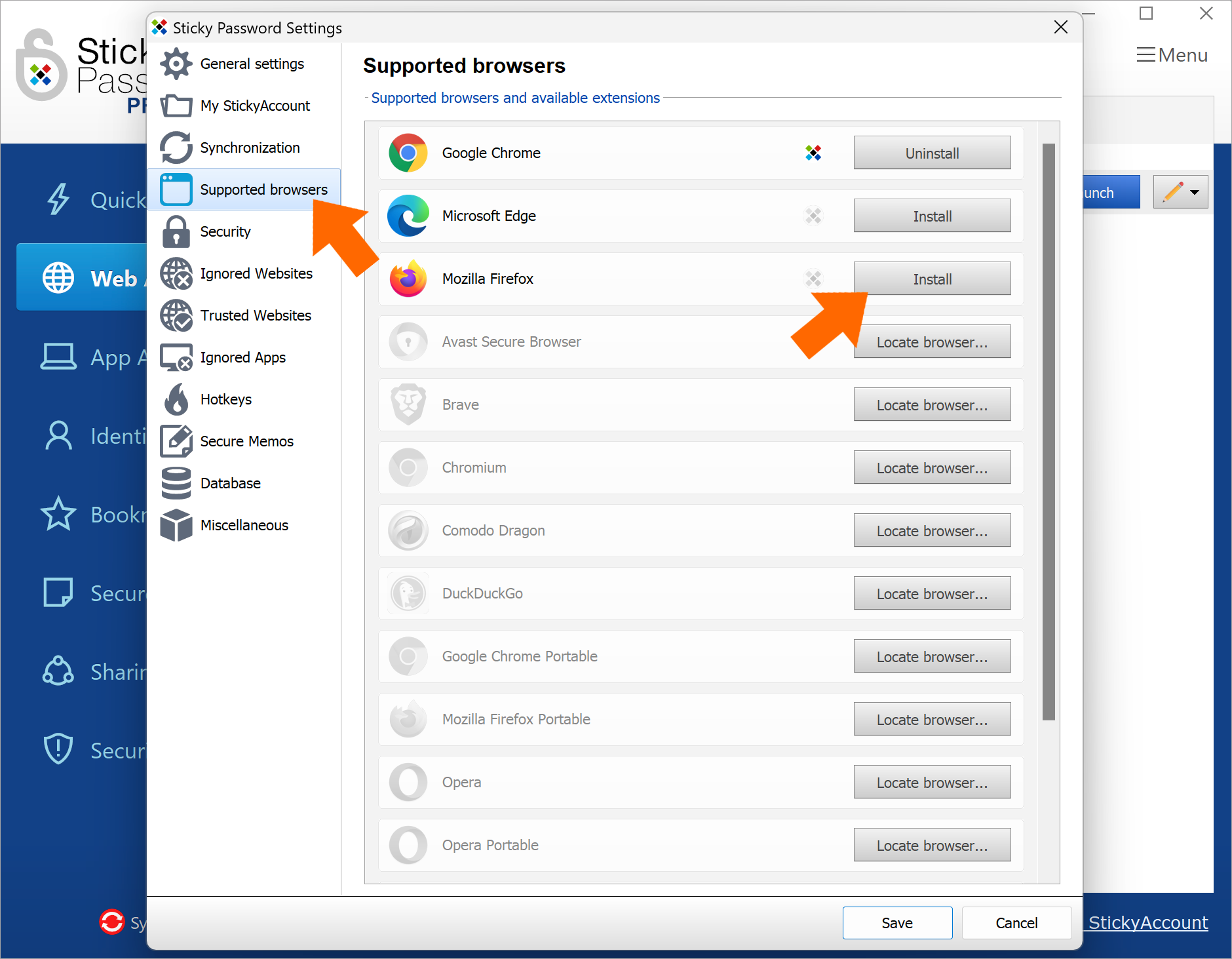The height and width of the screenshot is (959, 1232).
Task: Select the Synchronization arrows icon
Action: click(176, 147)
